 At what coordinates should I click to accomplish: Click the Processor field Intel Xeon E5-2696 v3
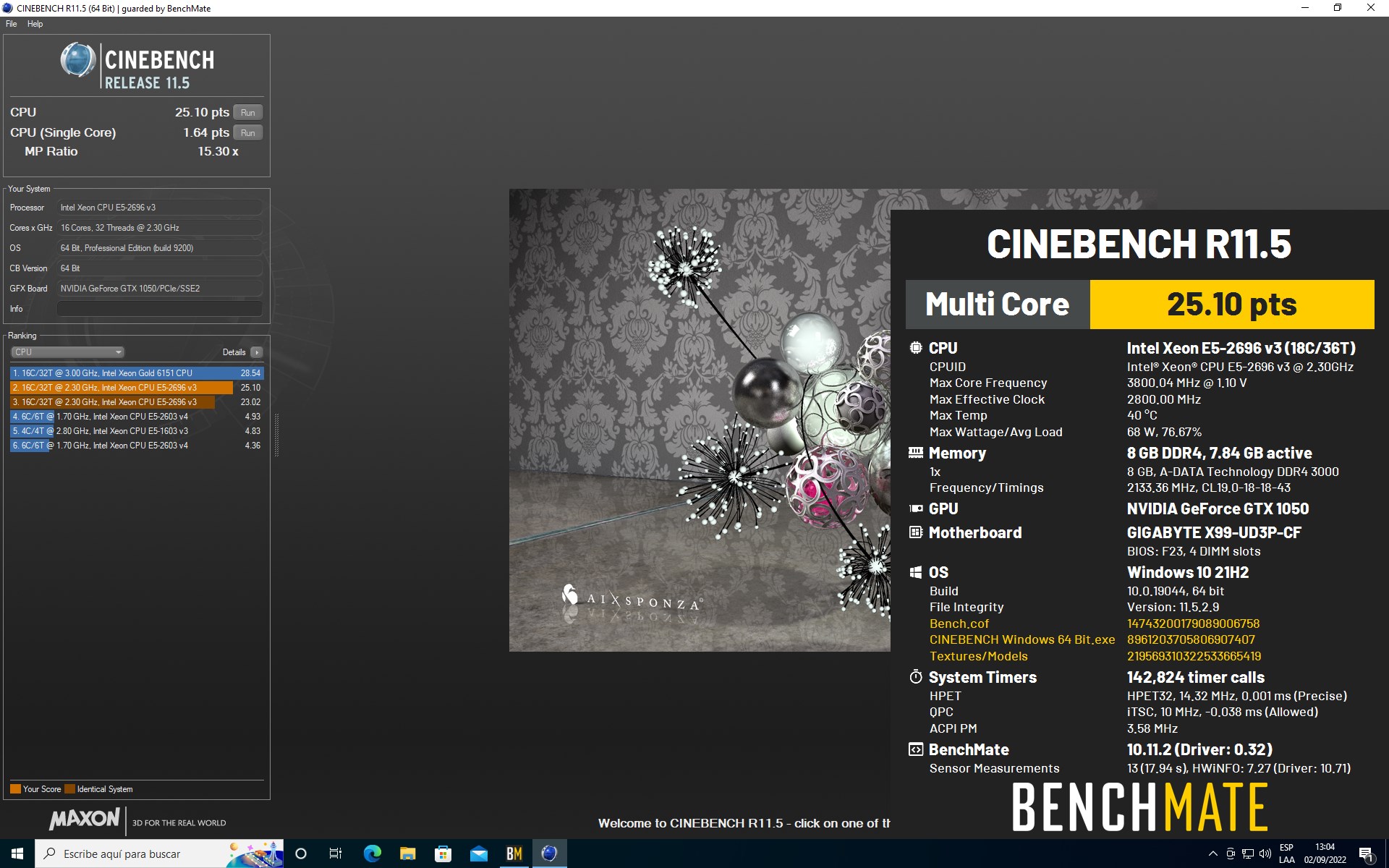pos(160,208)
